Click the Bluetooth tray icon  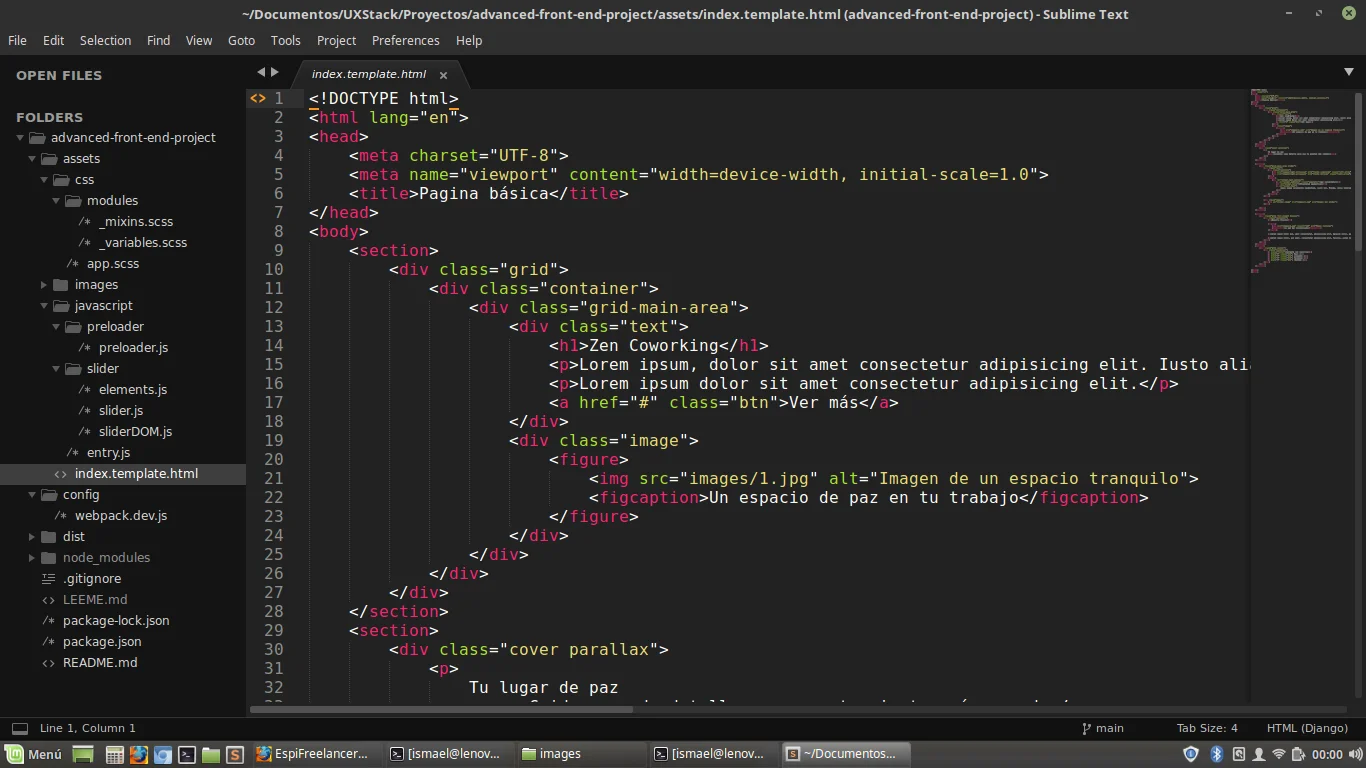coord(1217,754)
